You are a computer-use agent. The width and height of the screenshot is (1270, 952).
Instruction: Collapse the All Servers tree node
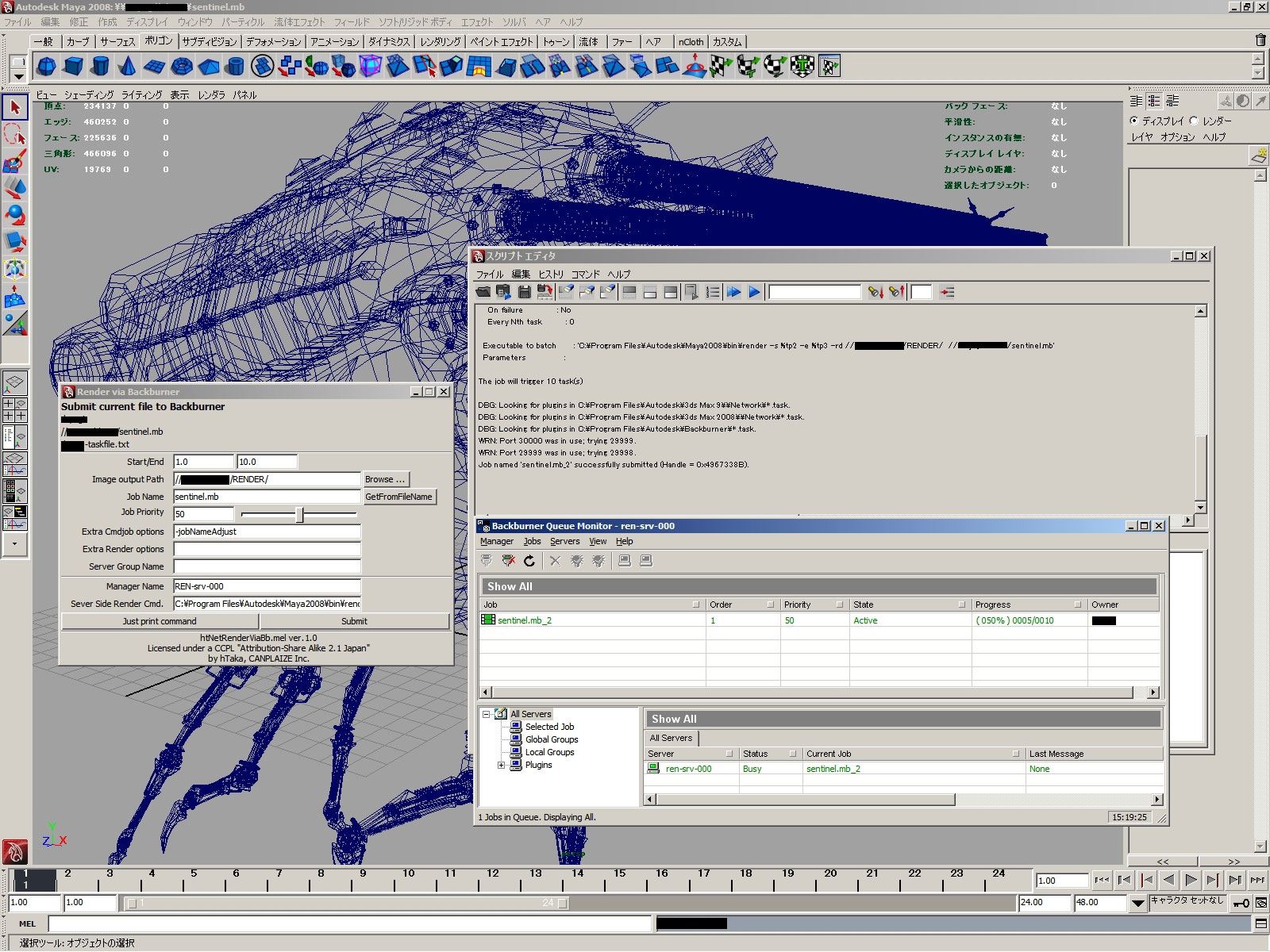(486, 714)
